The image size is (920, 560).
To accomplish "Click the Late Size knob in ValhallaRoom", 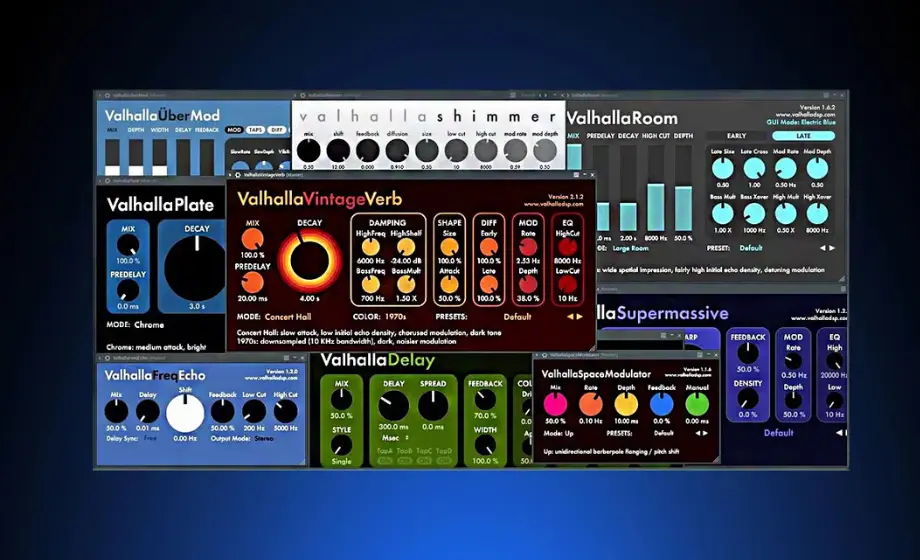I will [x=722, y=169].
